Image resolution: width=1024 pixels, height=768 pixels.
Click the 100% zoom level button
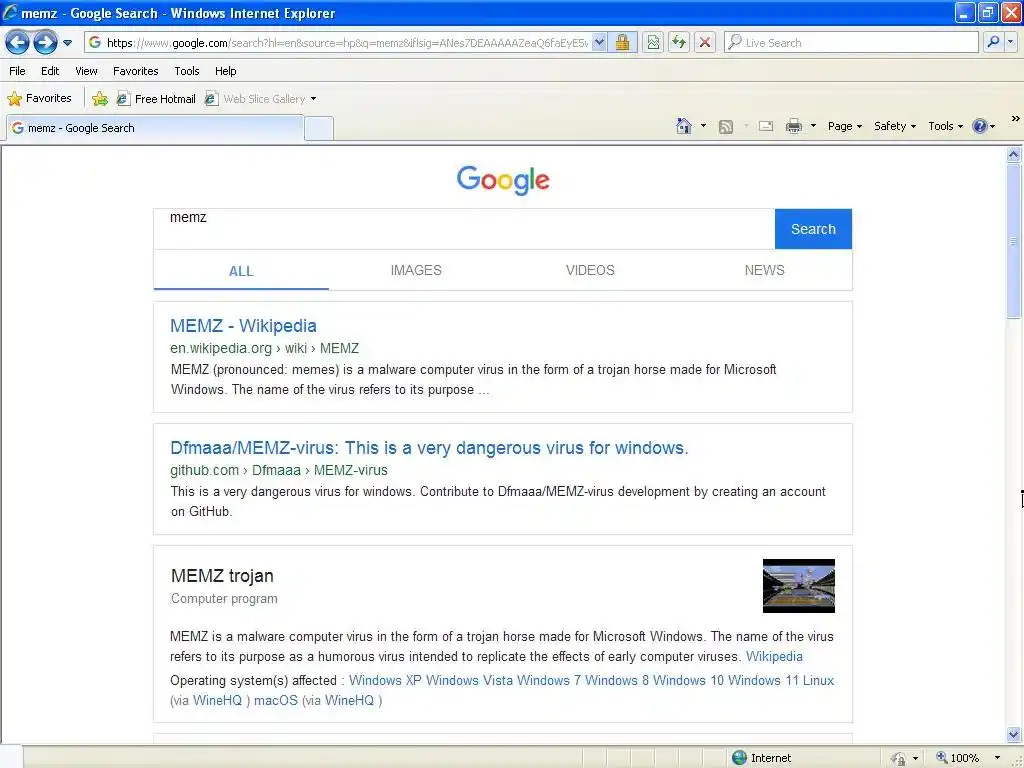point(957,758)
